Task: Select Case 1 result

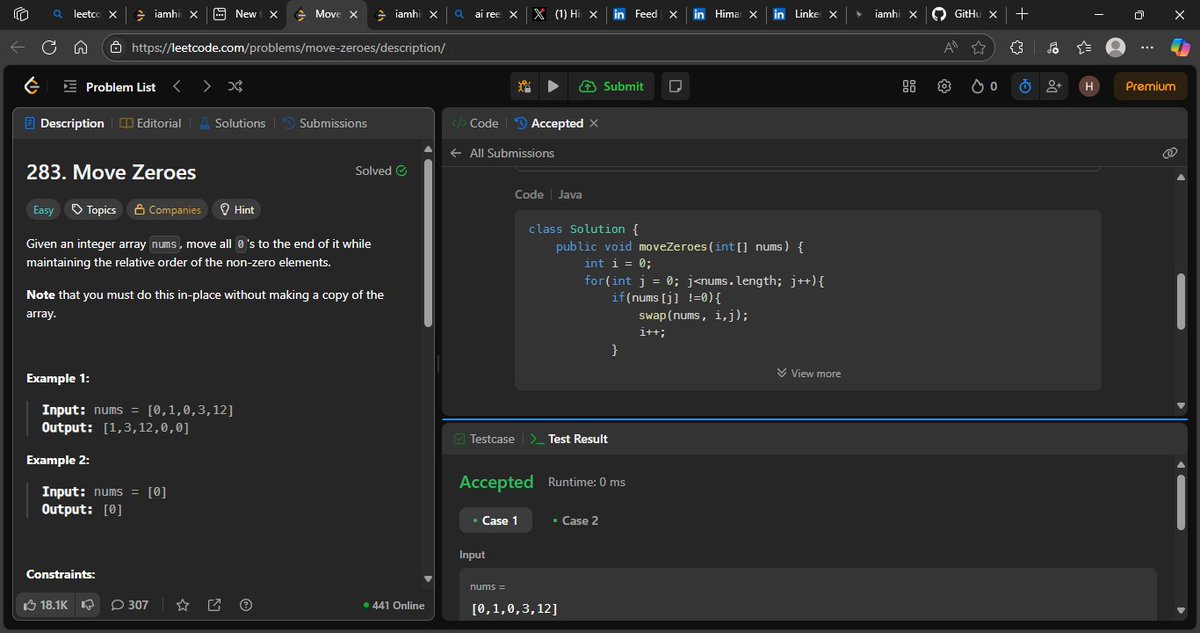Action: point(495,520)
